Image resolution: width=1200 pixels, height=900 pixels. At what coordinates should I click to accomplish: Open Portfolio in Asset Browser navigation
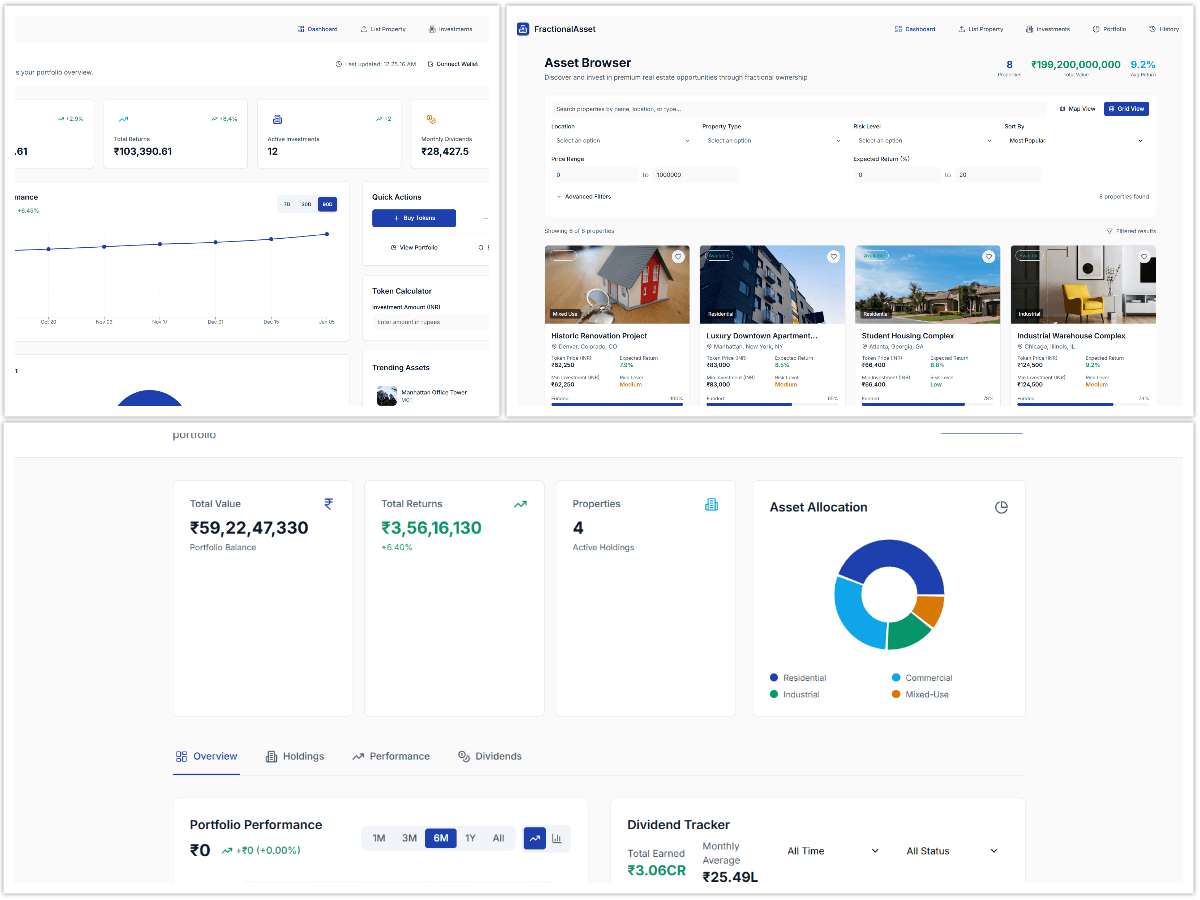pyautogui.click(x=1109, y=30)
